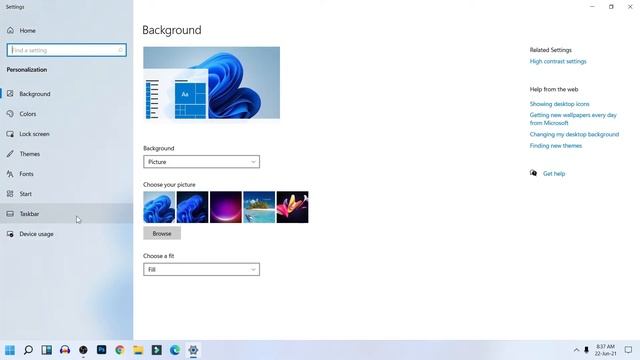Screen dimensions: 640x360
Task: Go to Lock screen settings
Action: (67, 134)
